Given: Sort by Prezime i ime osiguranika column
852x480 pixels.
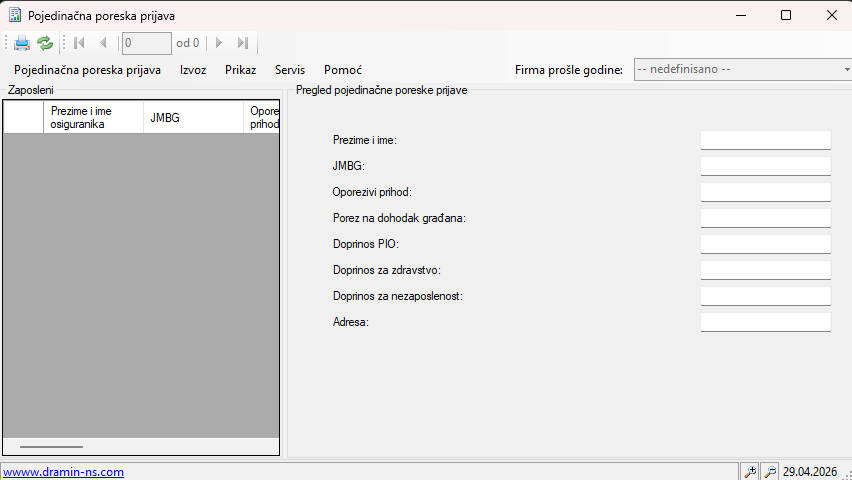Looking at the screenshot, I should click(x=93, y=117).
